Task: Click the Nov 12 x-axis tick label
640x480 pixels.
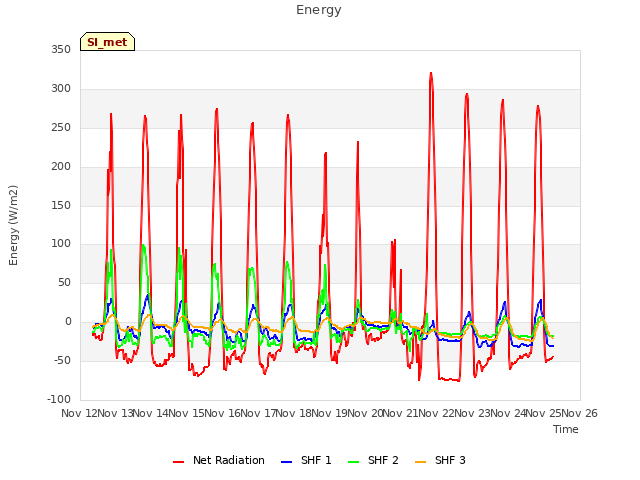Action: [x=79, y=413]
